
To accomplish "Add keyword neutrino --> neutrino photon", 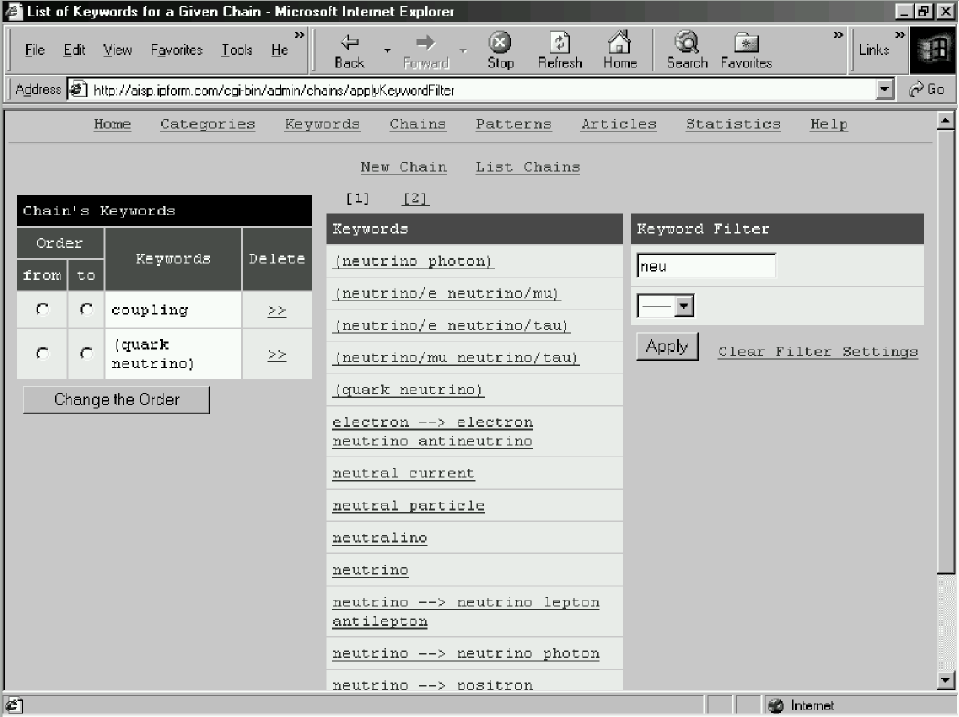I will [466, 653].
